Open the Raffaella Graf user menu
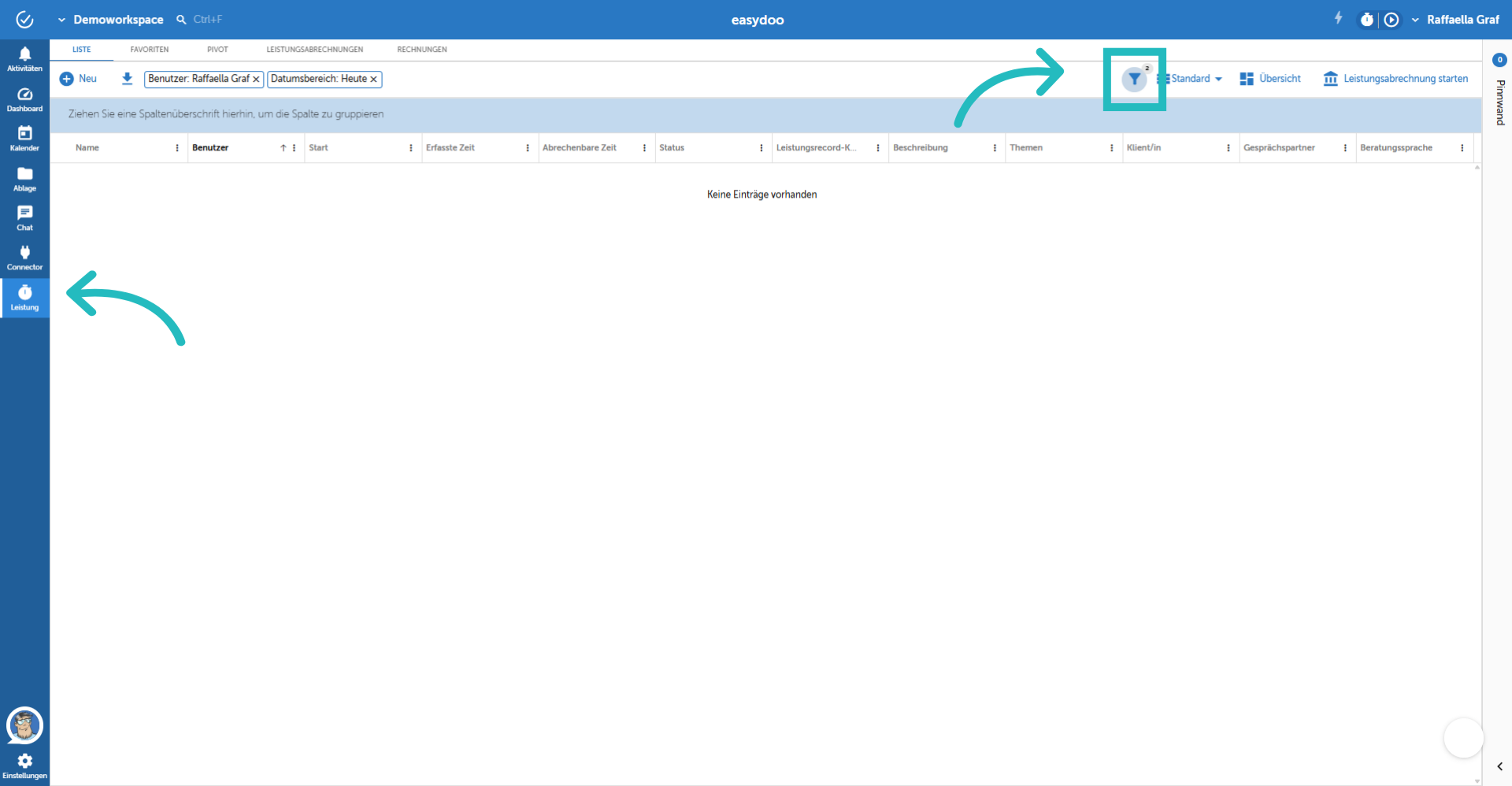Viewport: 1512px width, 786px height. point(1455,20)
